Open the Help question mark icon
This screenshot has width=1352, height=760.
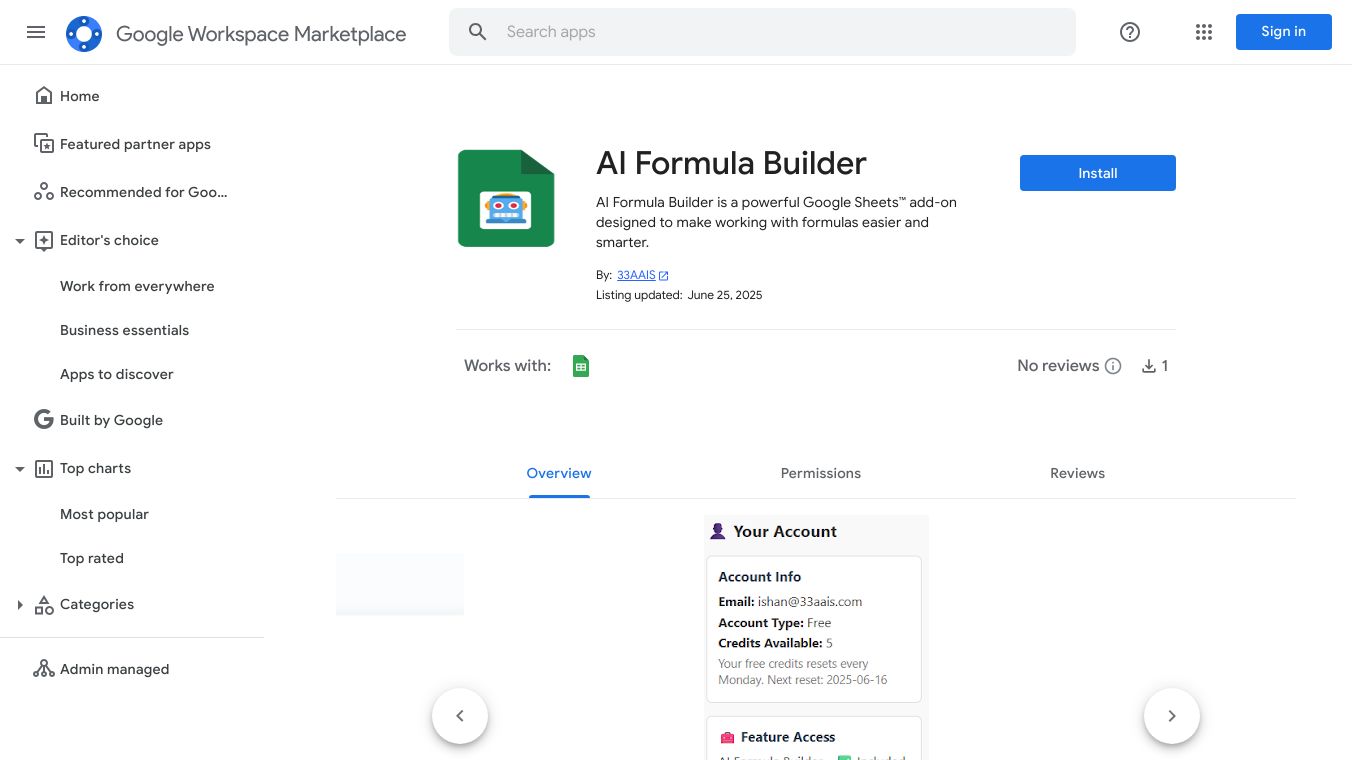point(1130,32)
